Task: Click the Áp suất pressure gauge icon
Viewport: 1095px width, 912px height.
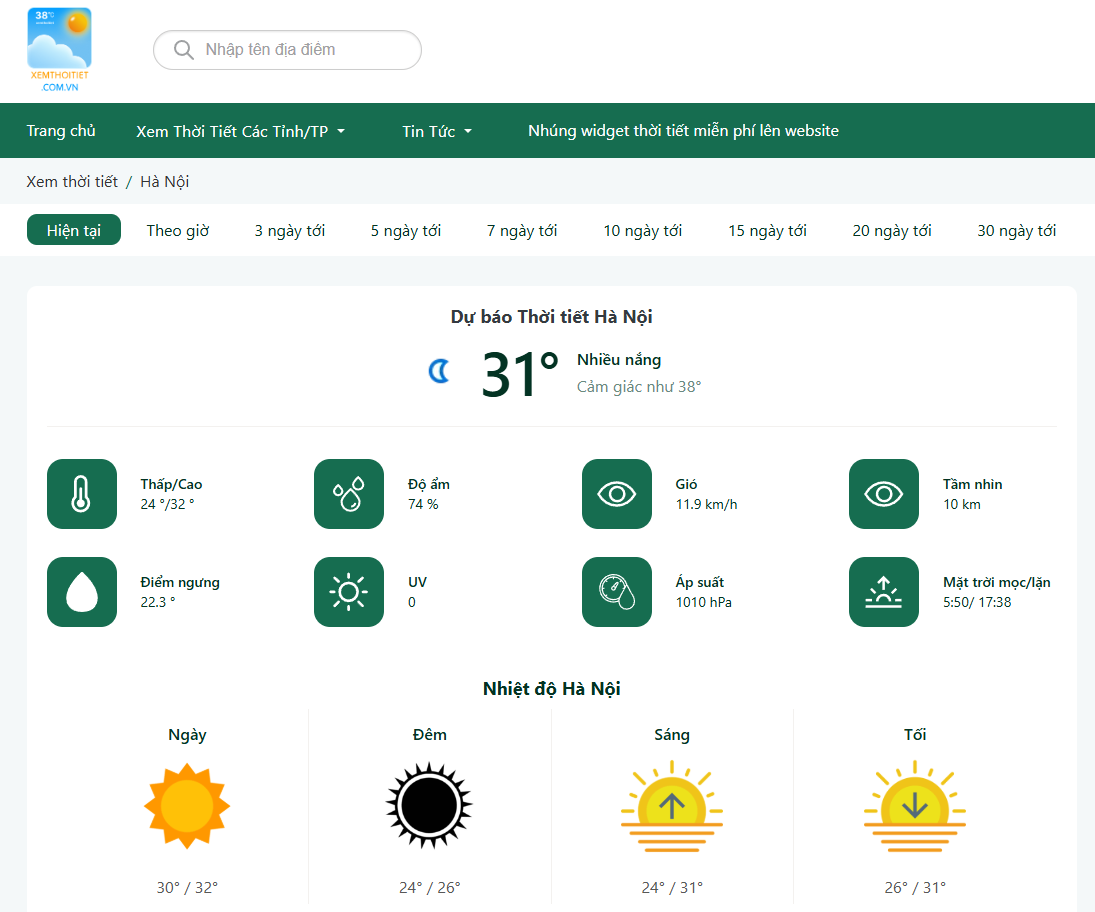Action: [617, 592]
